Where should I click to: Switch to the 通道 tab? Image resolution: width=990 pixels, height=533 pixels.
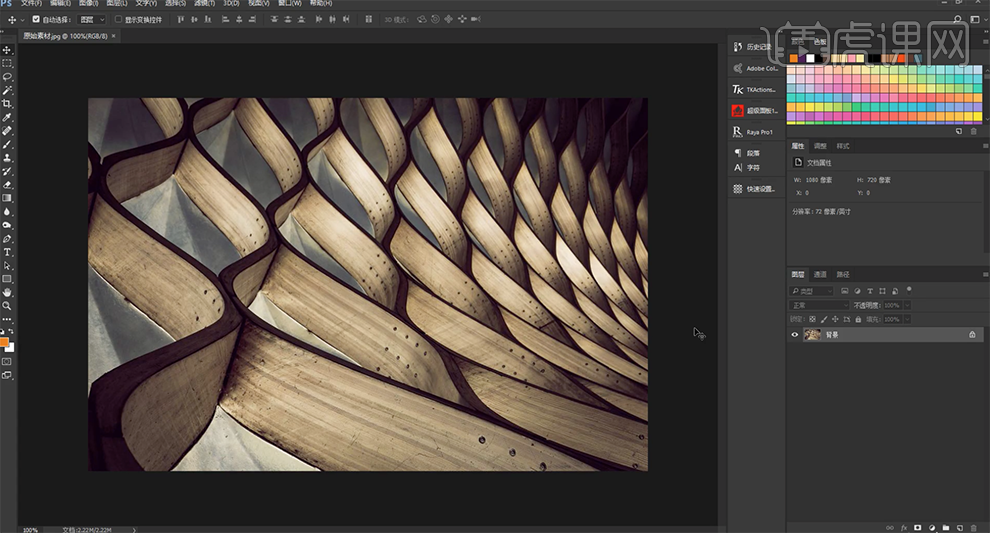tap(820, 274)
